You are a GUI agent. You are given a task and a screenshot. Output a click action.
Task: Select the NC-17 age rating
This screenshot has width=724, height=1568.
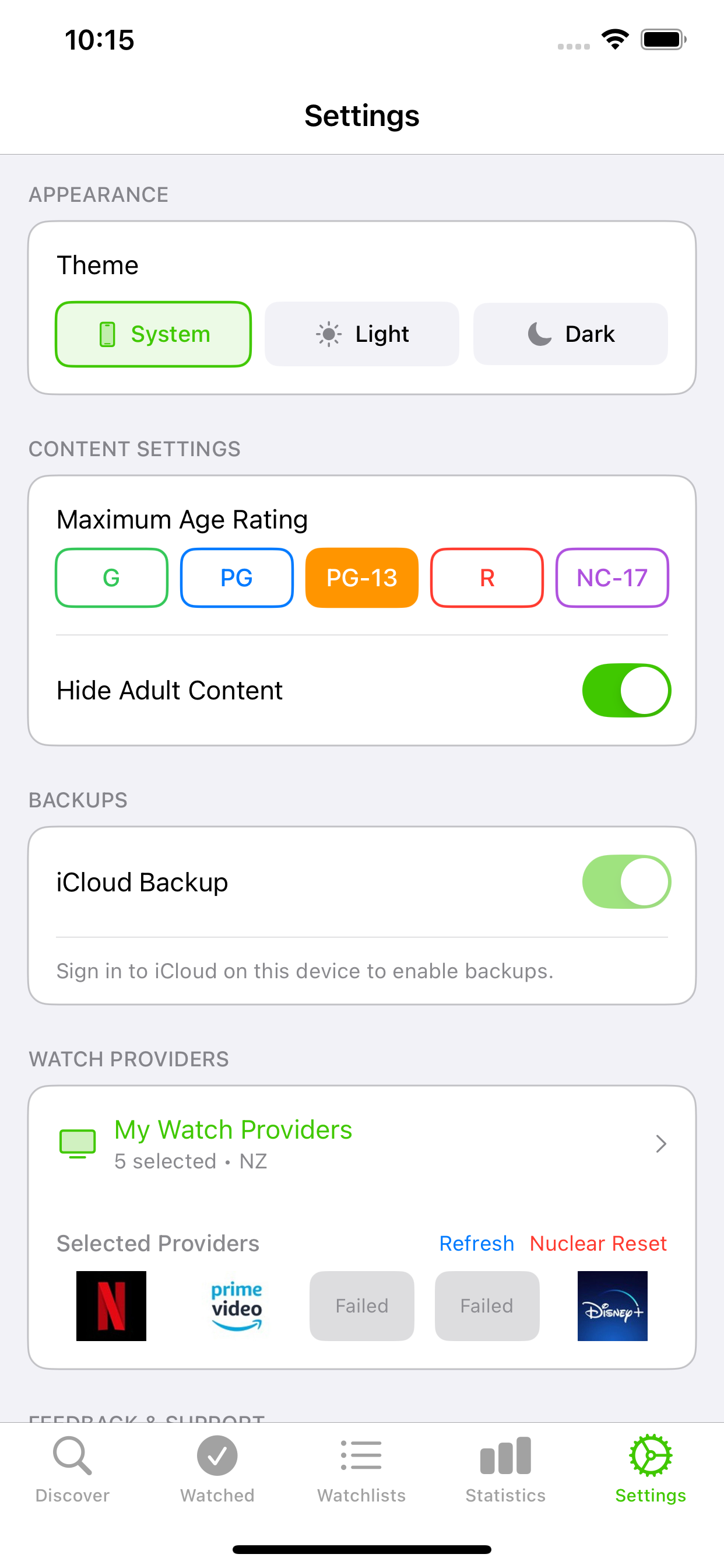[611, 577]
